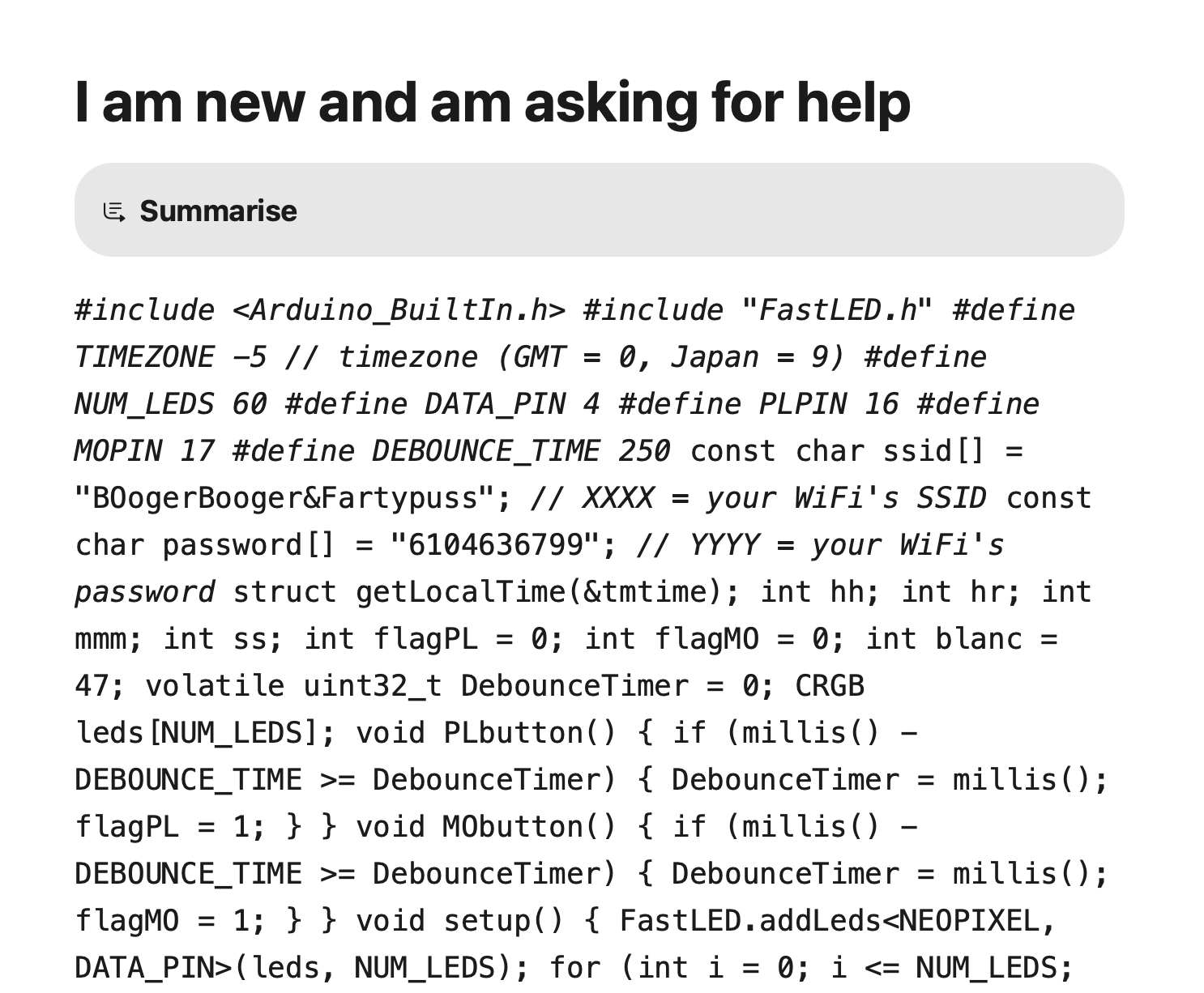The image size is (1204, 993).
Task: Click the PLPIN 16 define text
Action: coord(828,404)
